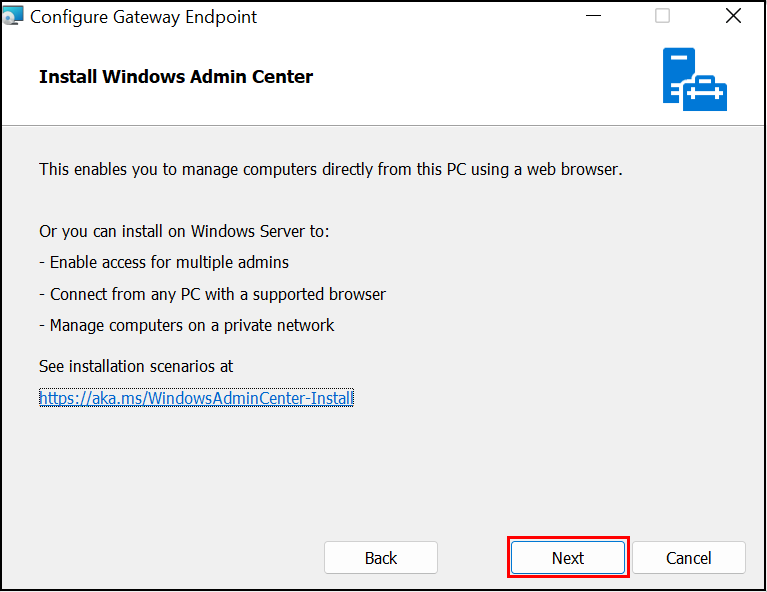Click the blue server toolbox logo
Screen dimensions: 767x592
click(x=695, y=79)
